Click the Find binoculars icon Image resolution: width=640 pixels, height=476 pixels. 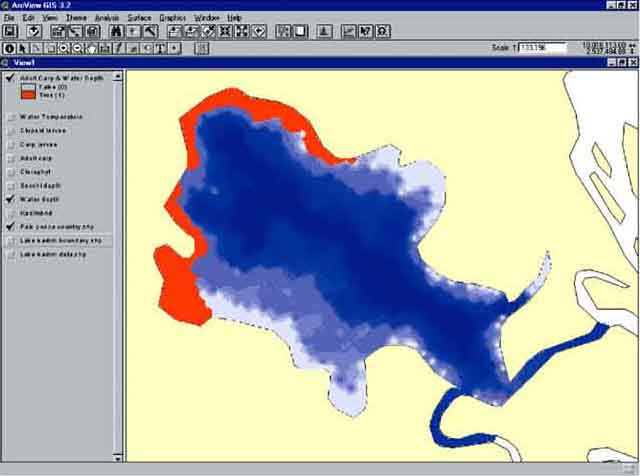click(x=117, y=31)
